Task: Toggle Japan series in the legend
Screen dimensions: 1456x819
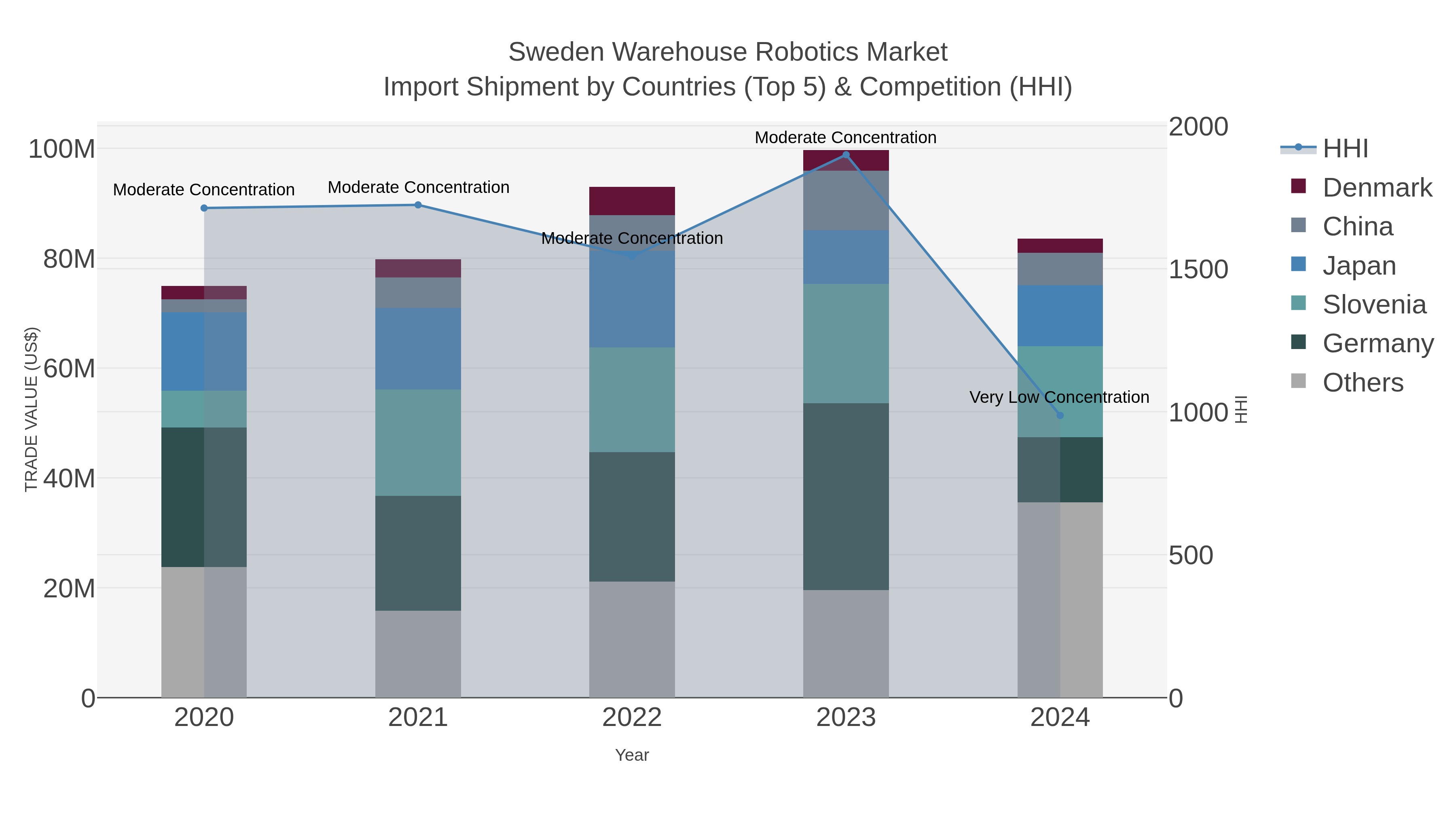Action: click(1344, 265)
